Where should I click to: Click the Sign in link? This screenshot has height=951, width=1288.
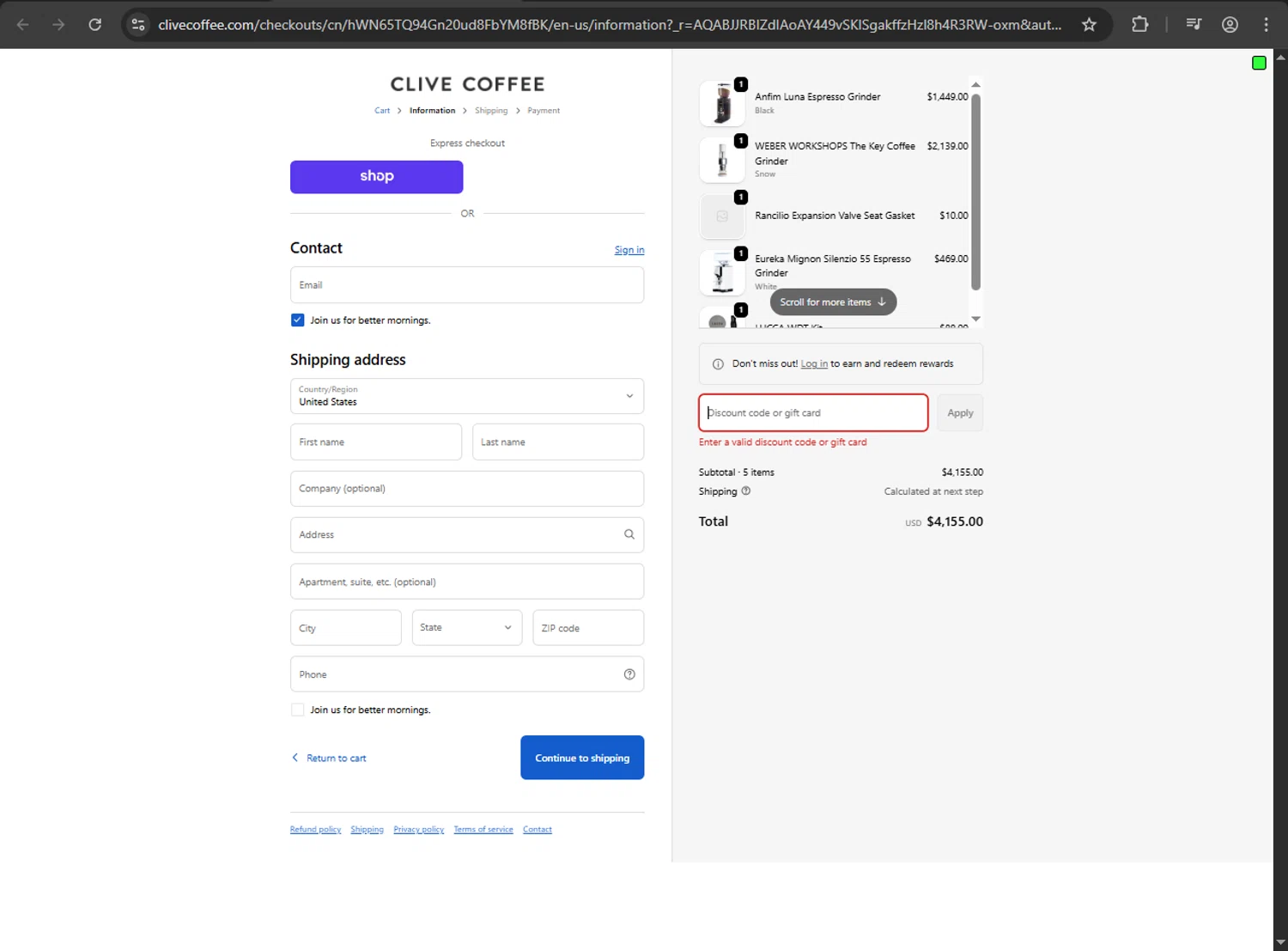(x=629, y=250)
